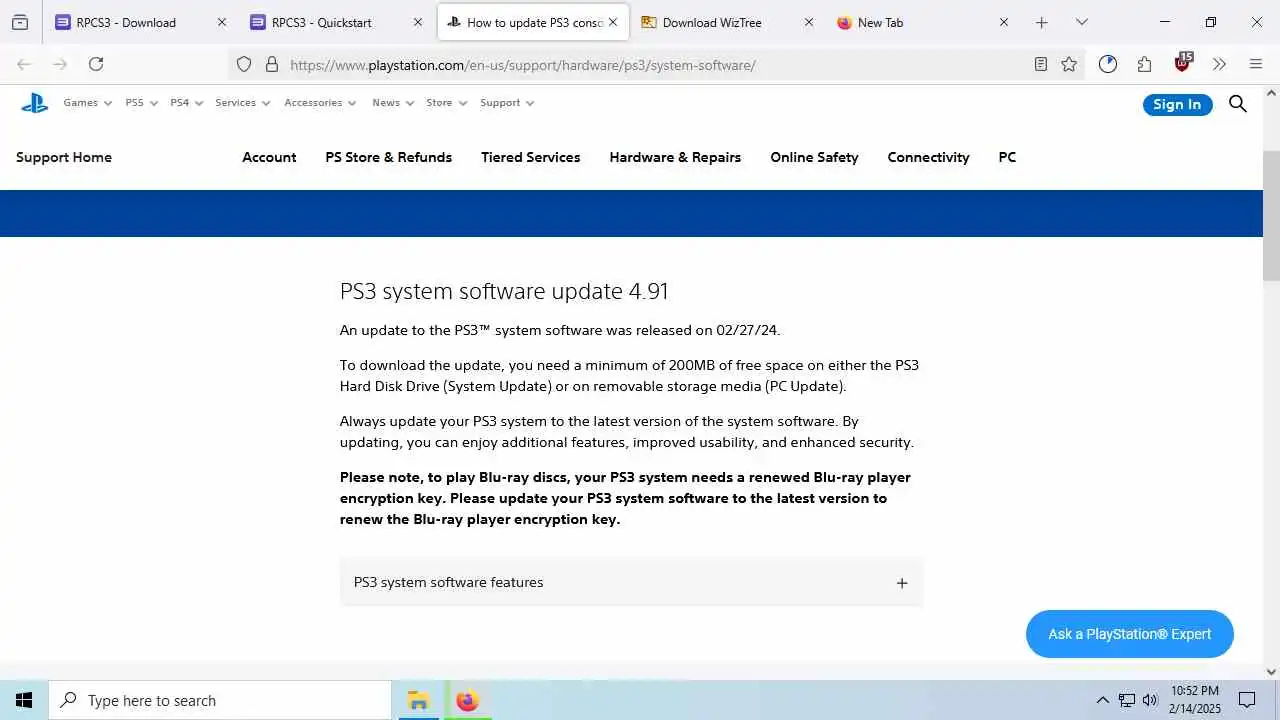
Task: Click the magnifier search icon on PlayStation site
Action: click(1238, 104)
